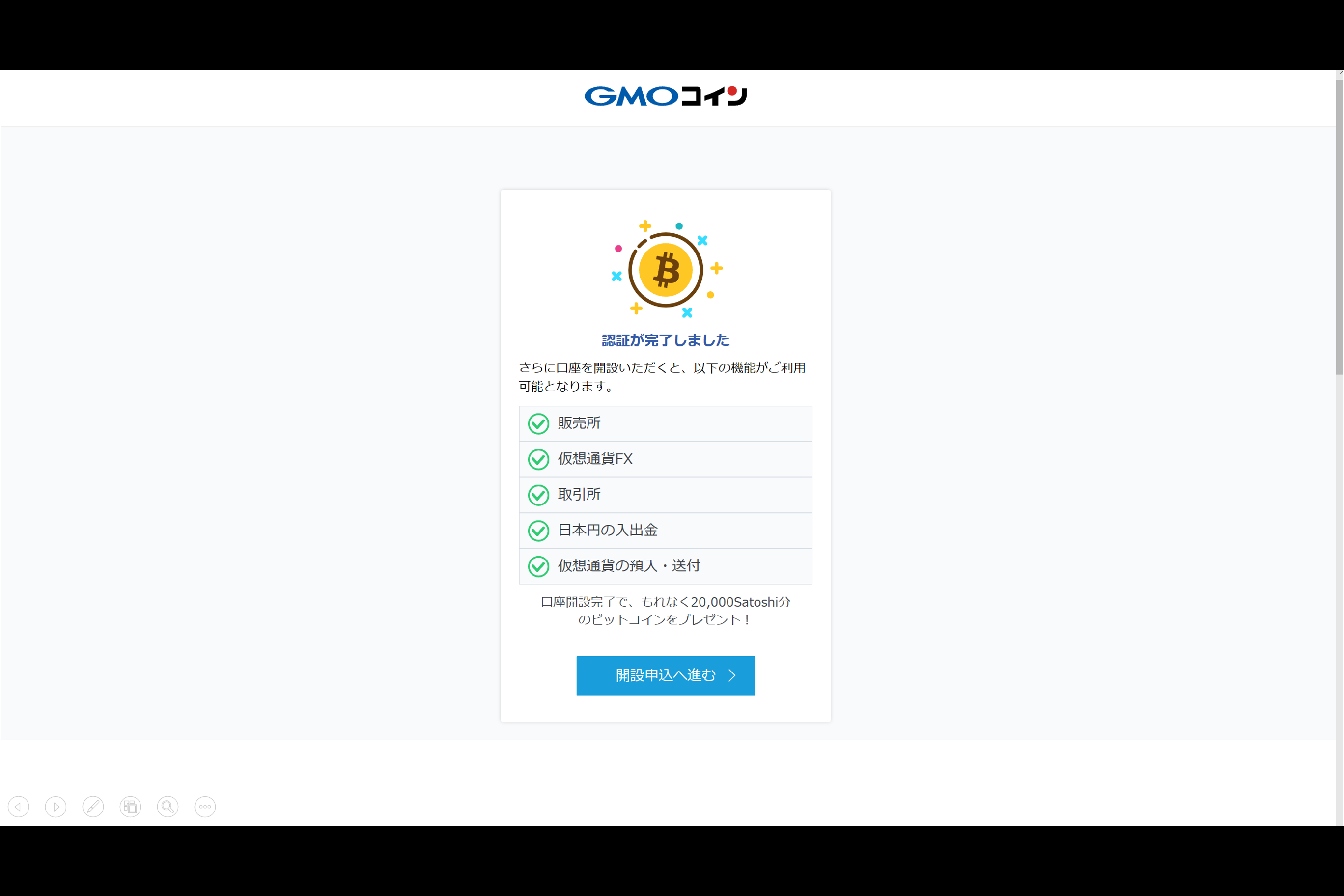Image resolution: width=1344 pixels, height=896 pixels.
Task: Go to previous slide with left arrow control
Action: click(18, 806)
